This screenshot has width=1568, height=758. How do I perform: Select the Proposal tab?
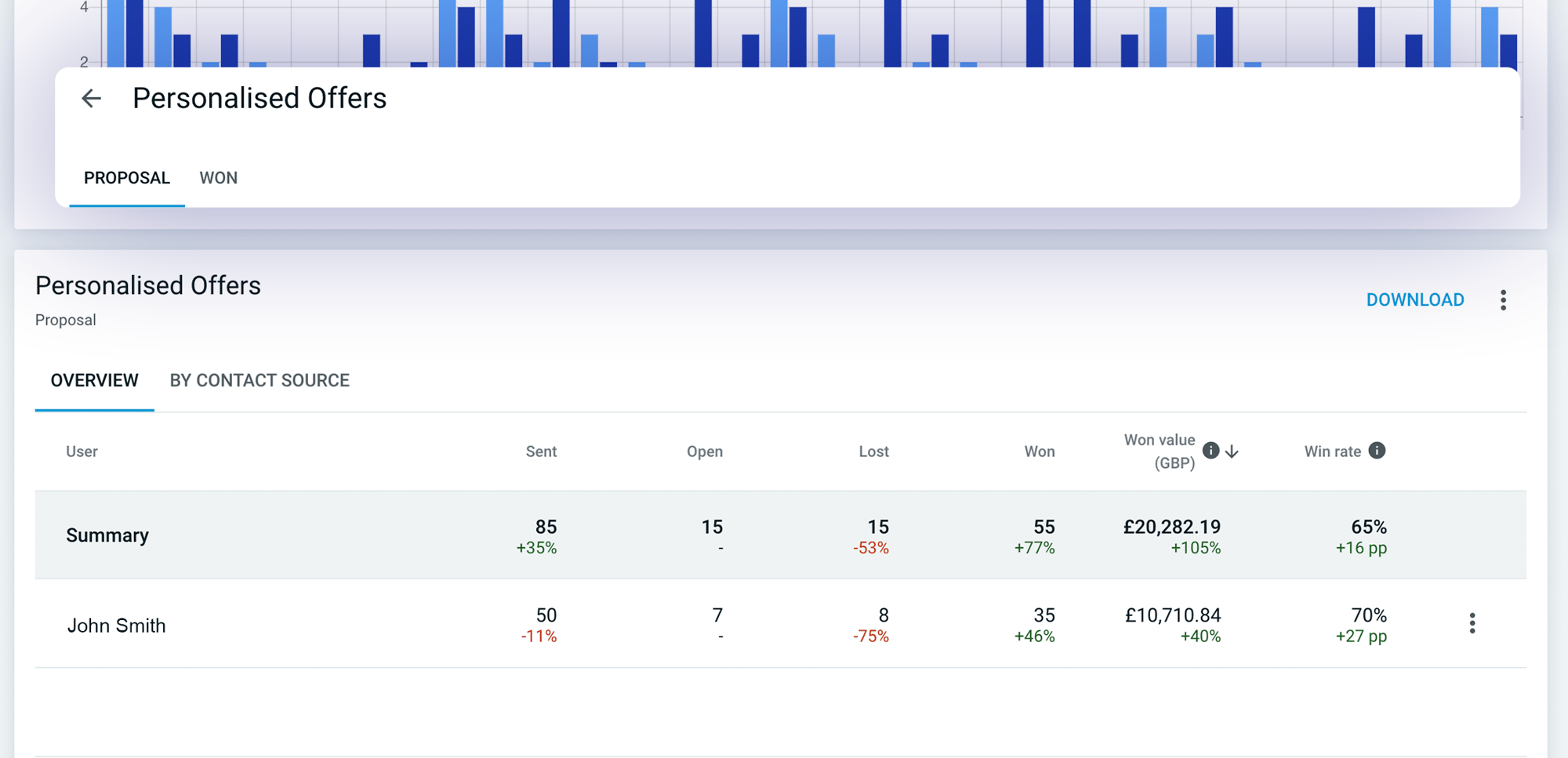pos(127,178)
